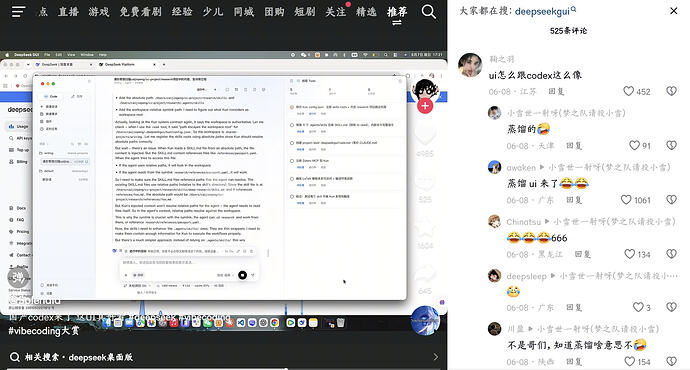Go to the 关注 tab
The height and width of the screenshot is (370, 690).
pos(335,12)
